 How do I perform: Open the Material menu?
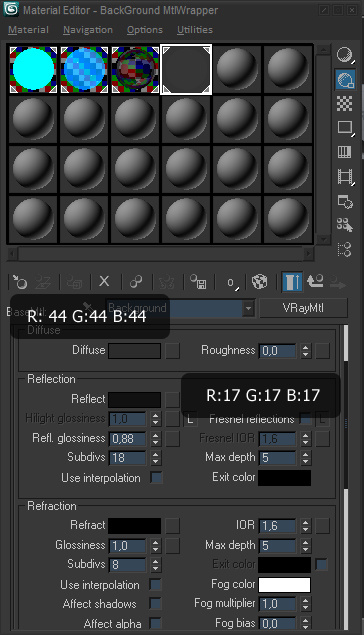(28, 30)
